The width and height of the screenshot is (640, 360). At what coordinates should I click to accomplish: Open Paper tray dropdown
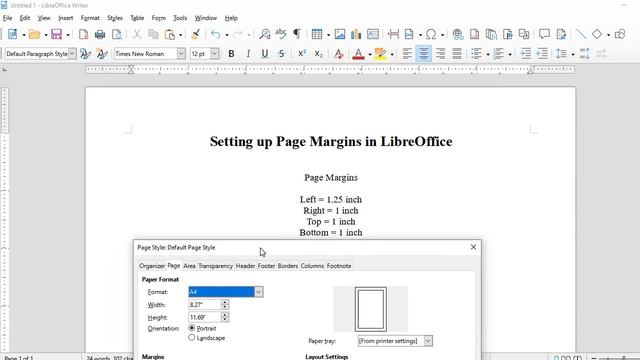coord(428,341)
